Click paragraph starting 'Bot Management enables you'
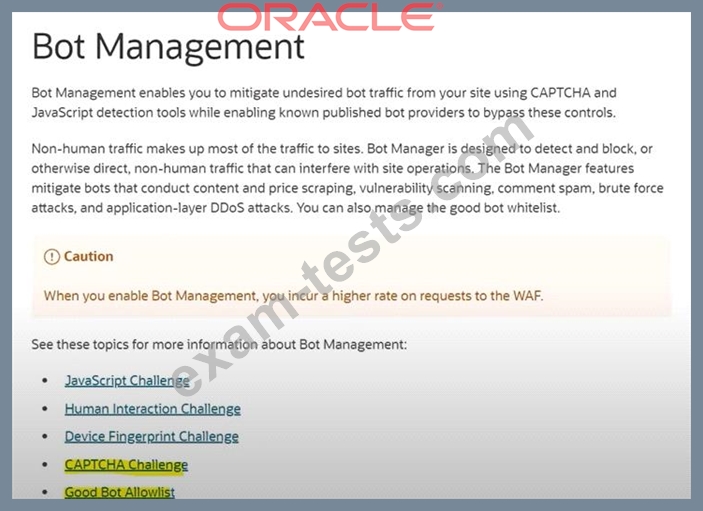Image resolution: width=703 pixels, height=511 pixels. (x=324, y=103)
